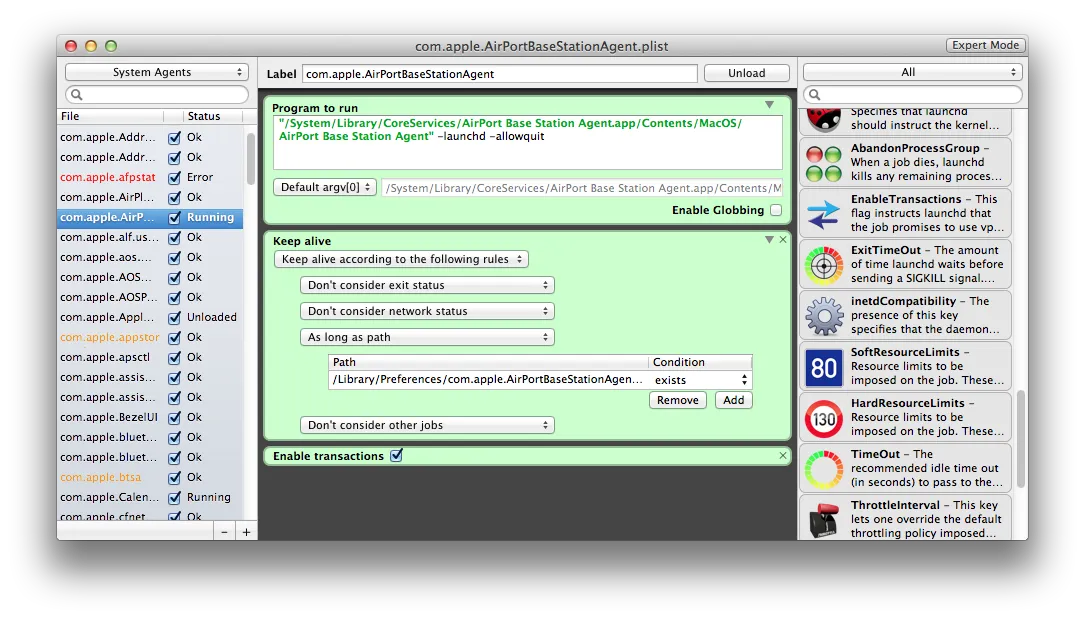Screen dimensions: 1085x619
Task: Click the magnifier icon in the keys search field
Action: tap(813, 93)
